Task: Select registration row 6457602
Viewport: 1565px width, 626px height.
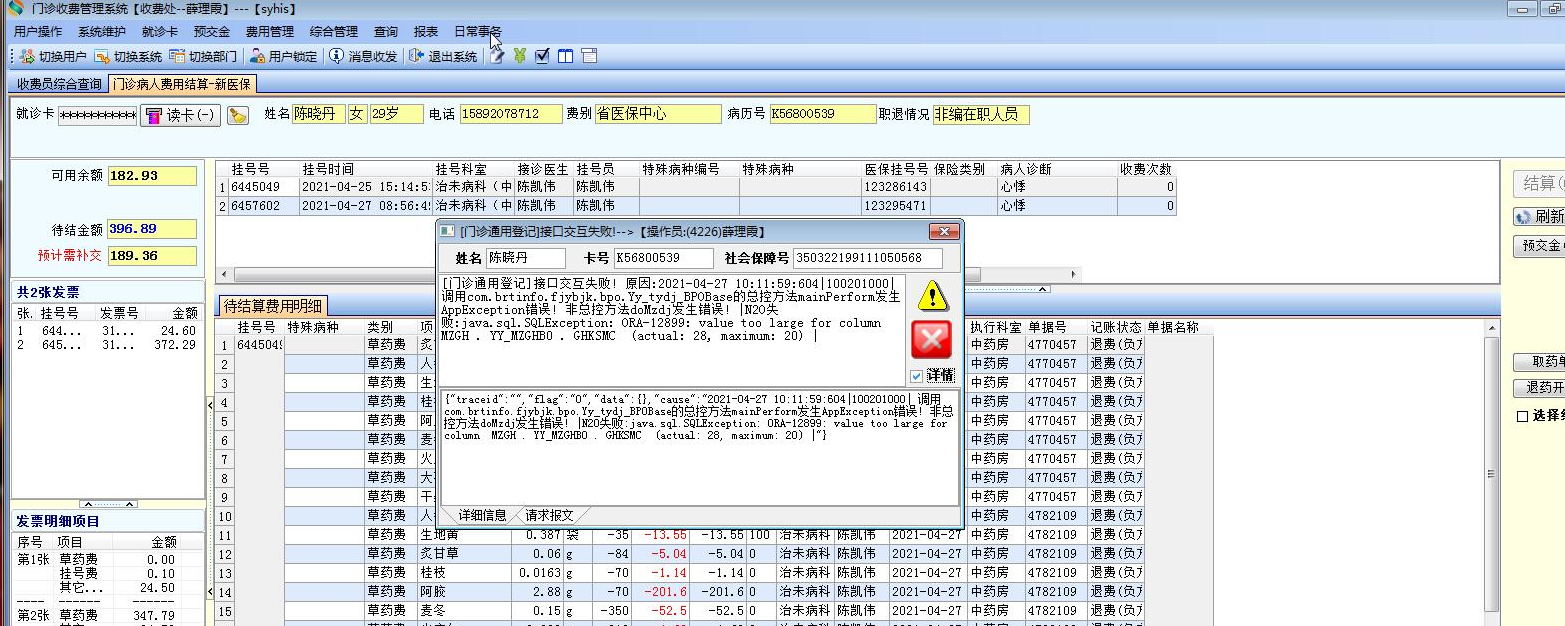Action: (x=696, y=206)
